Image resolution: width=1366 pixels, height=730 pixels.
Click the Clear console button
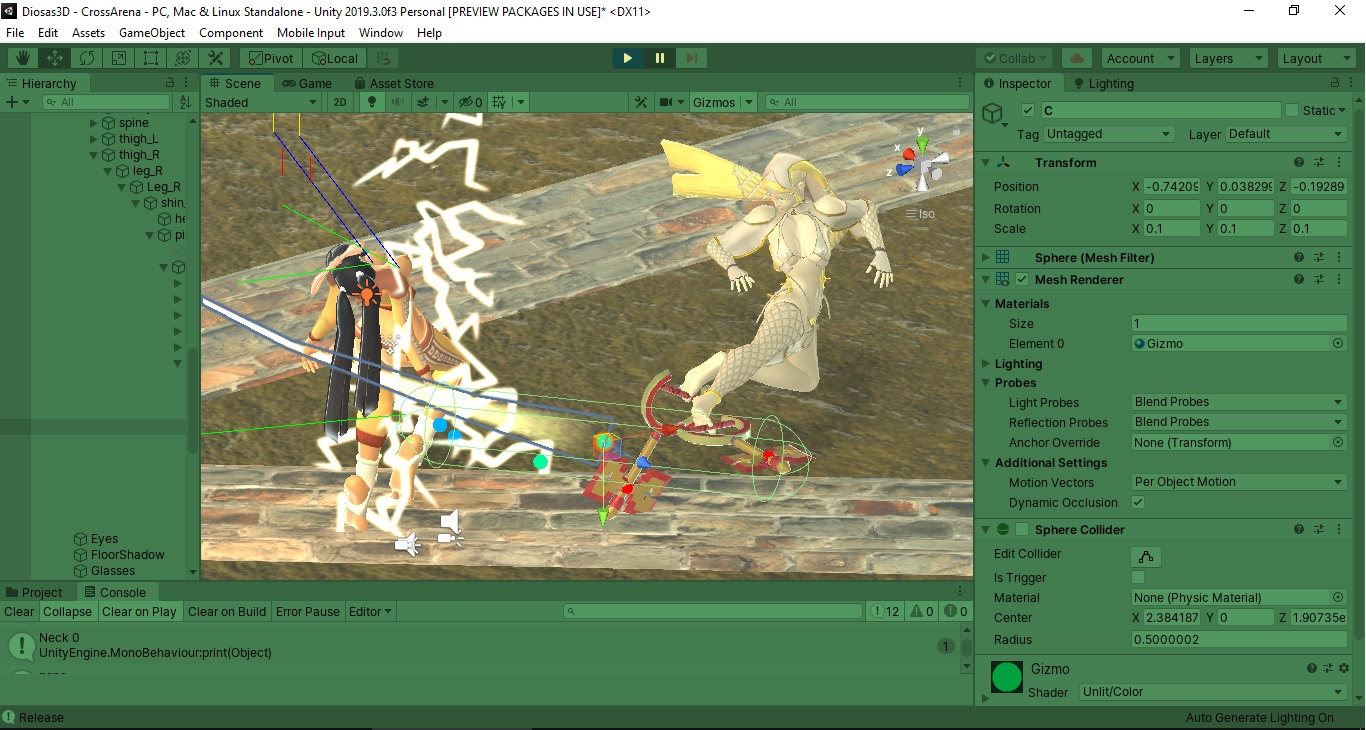coord(19,611)
